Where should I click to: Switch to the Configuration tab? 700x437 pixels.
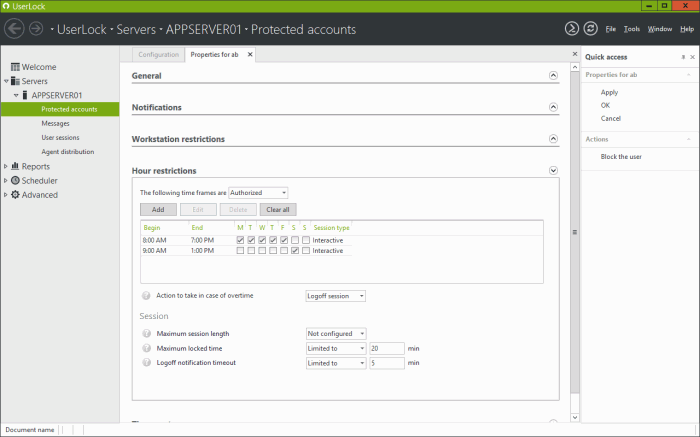click(158, 54)
